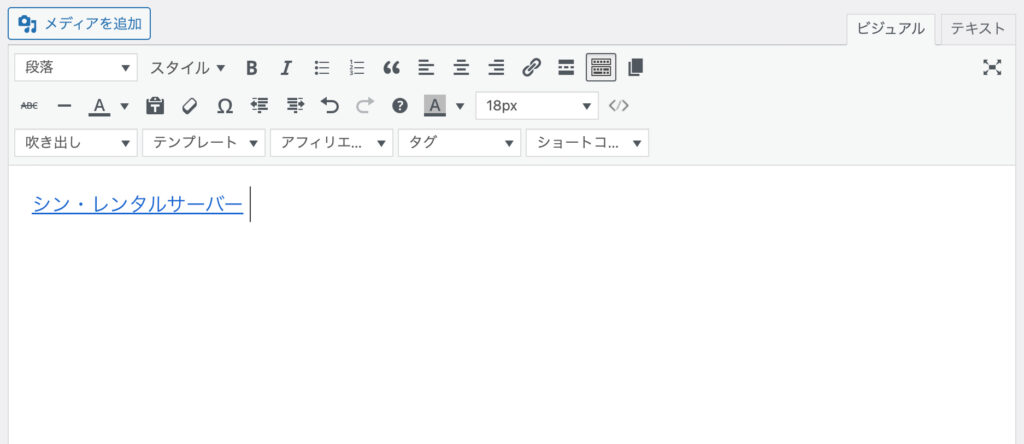Undo the last action
Image resolution: width=1024 pixels, height=444 pixels.
click(x=330, y=105)
